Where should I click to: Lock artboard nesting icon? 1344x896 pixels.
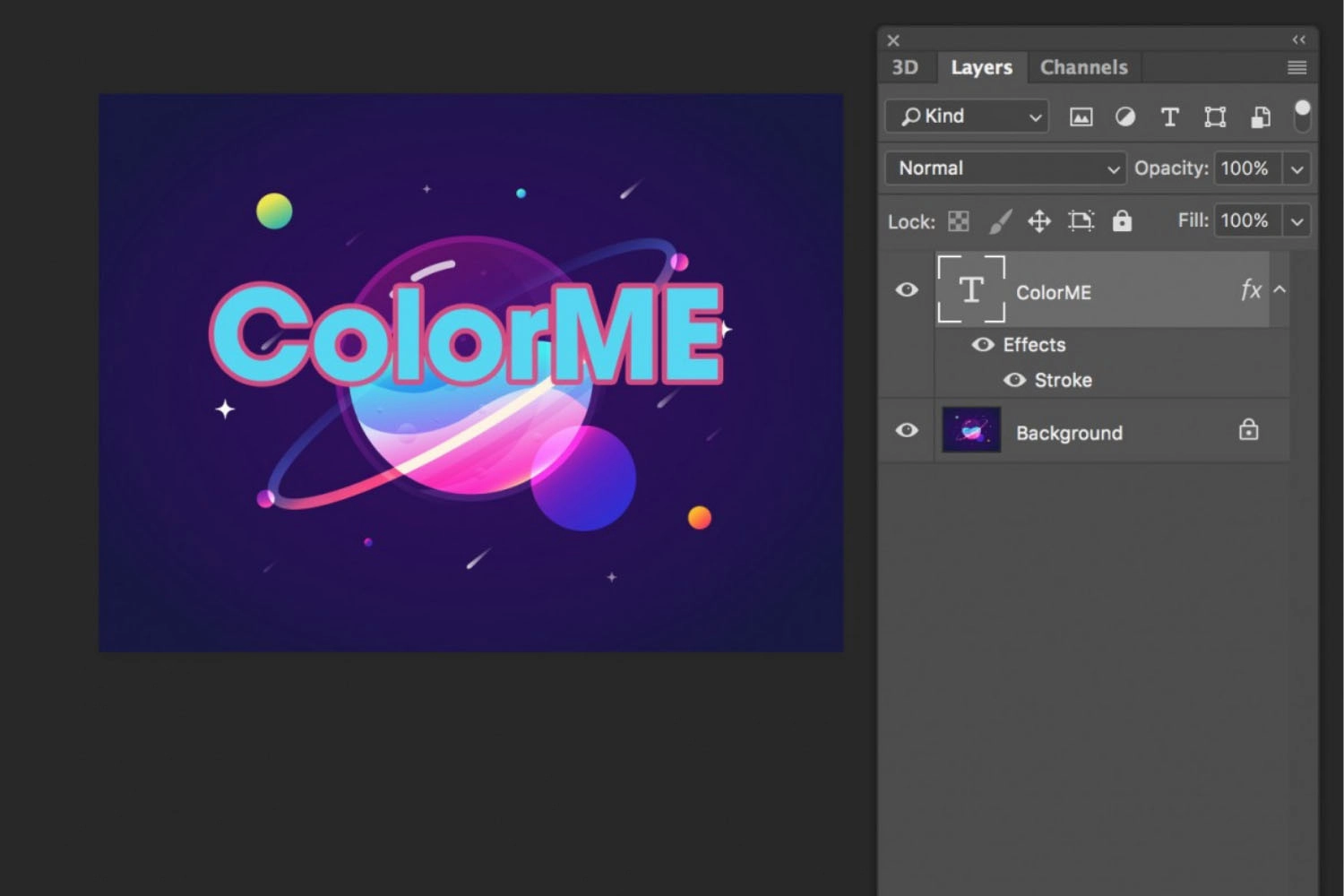click(1081, 221)
